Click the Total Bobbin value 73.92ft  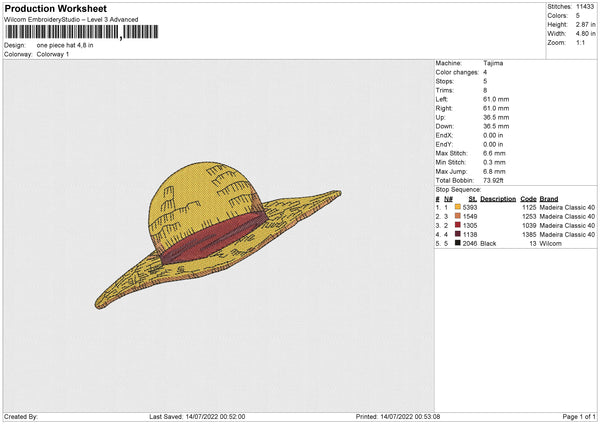tap(493, 181)
